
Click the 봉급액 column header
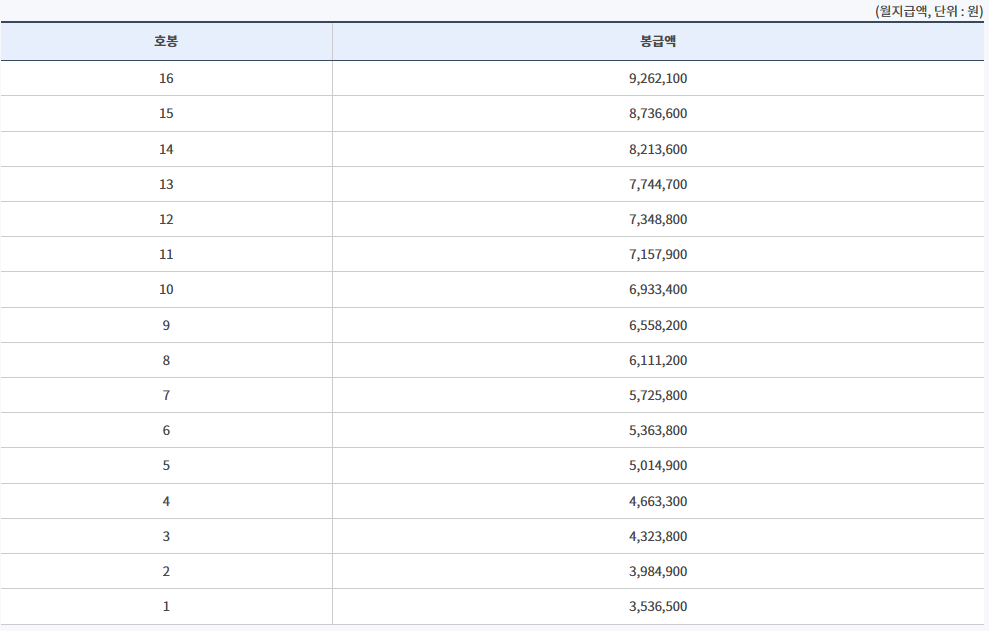pos(658,42)
